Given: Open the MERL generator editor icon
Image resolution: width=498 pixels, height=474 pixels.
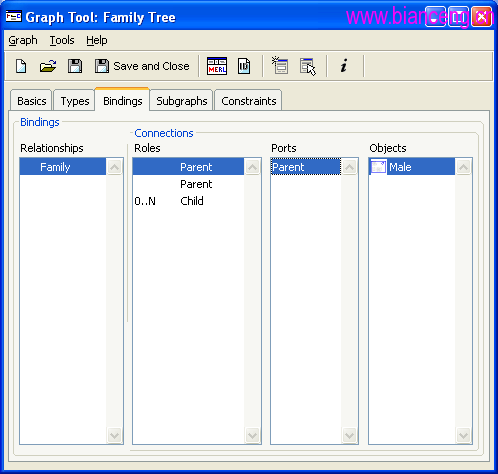Looking at the screenshot, I should 217,66.
